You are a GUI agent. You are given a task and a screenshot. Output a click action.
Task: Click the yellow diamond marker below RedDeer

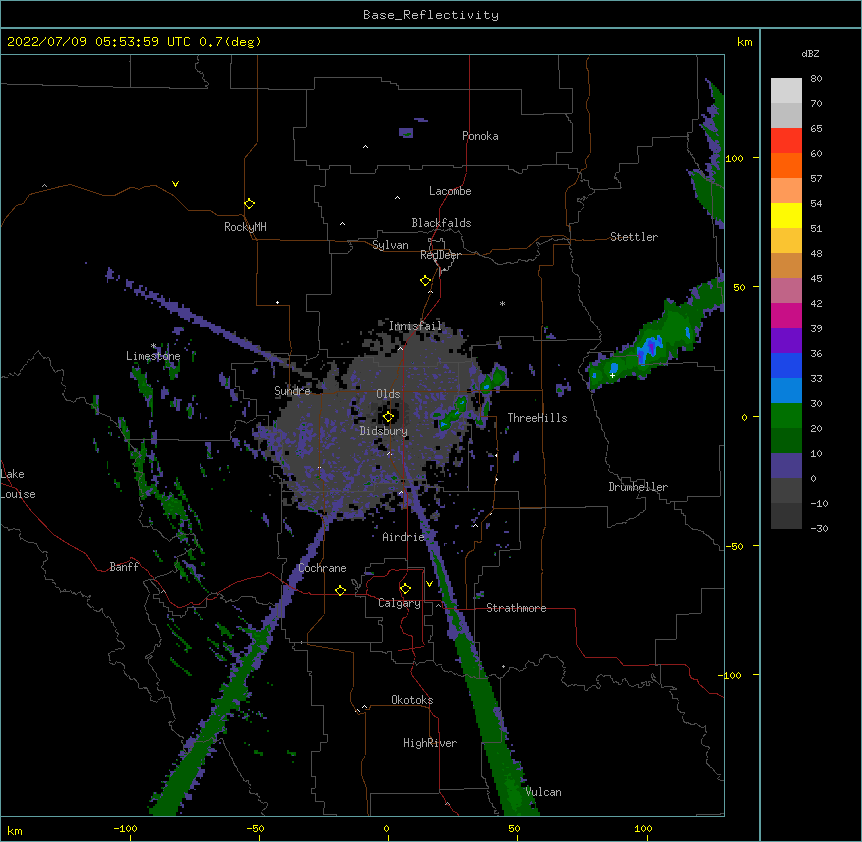click(425, 281)
